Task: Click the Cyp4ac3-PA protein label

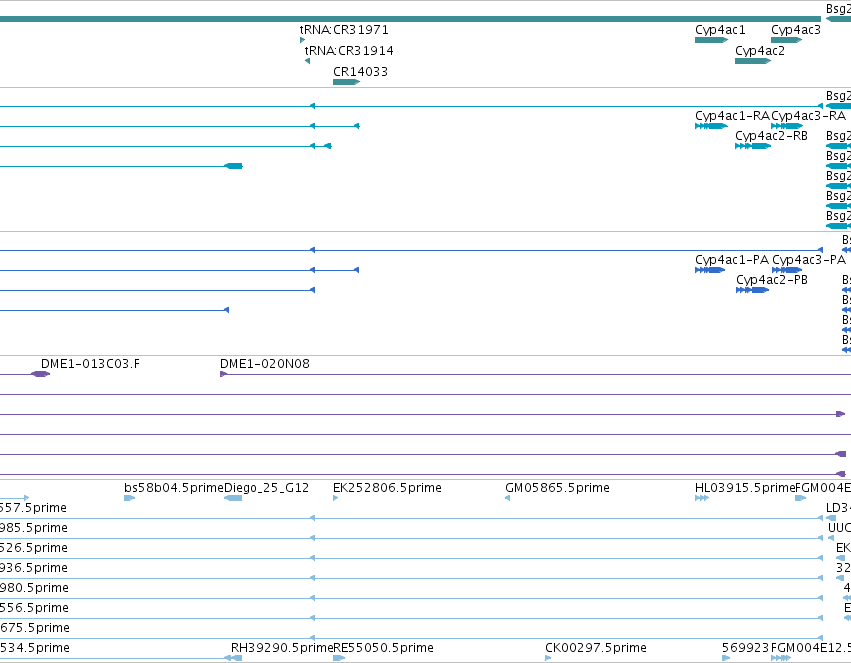Action: 809,260
